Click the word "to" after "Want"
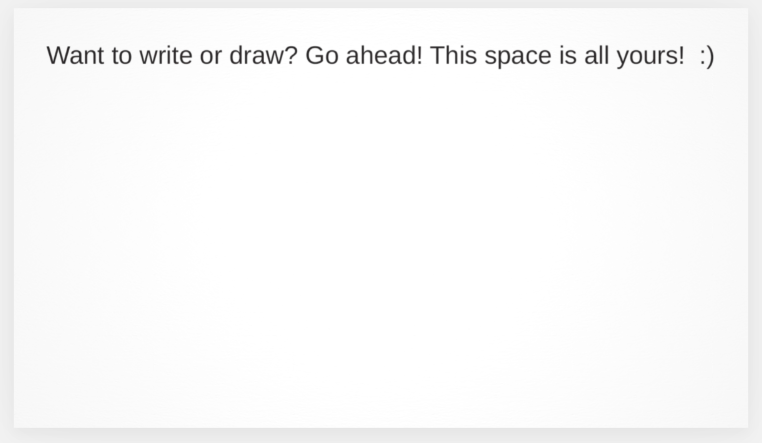762x443 pixels. 121,56
